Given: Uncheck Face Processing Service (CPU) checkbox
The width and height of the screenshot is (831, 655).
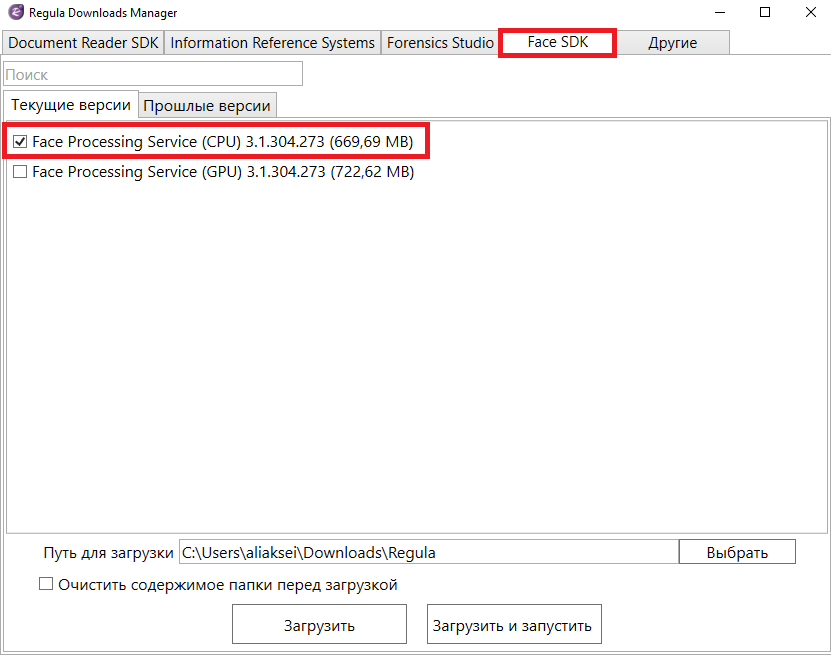Looking at the screenshot, I should pos(20,141).
